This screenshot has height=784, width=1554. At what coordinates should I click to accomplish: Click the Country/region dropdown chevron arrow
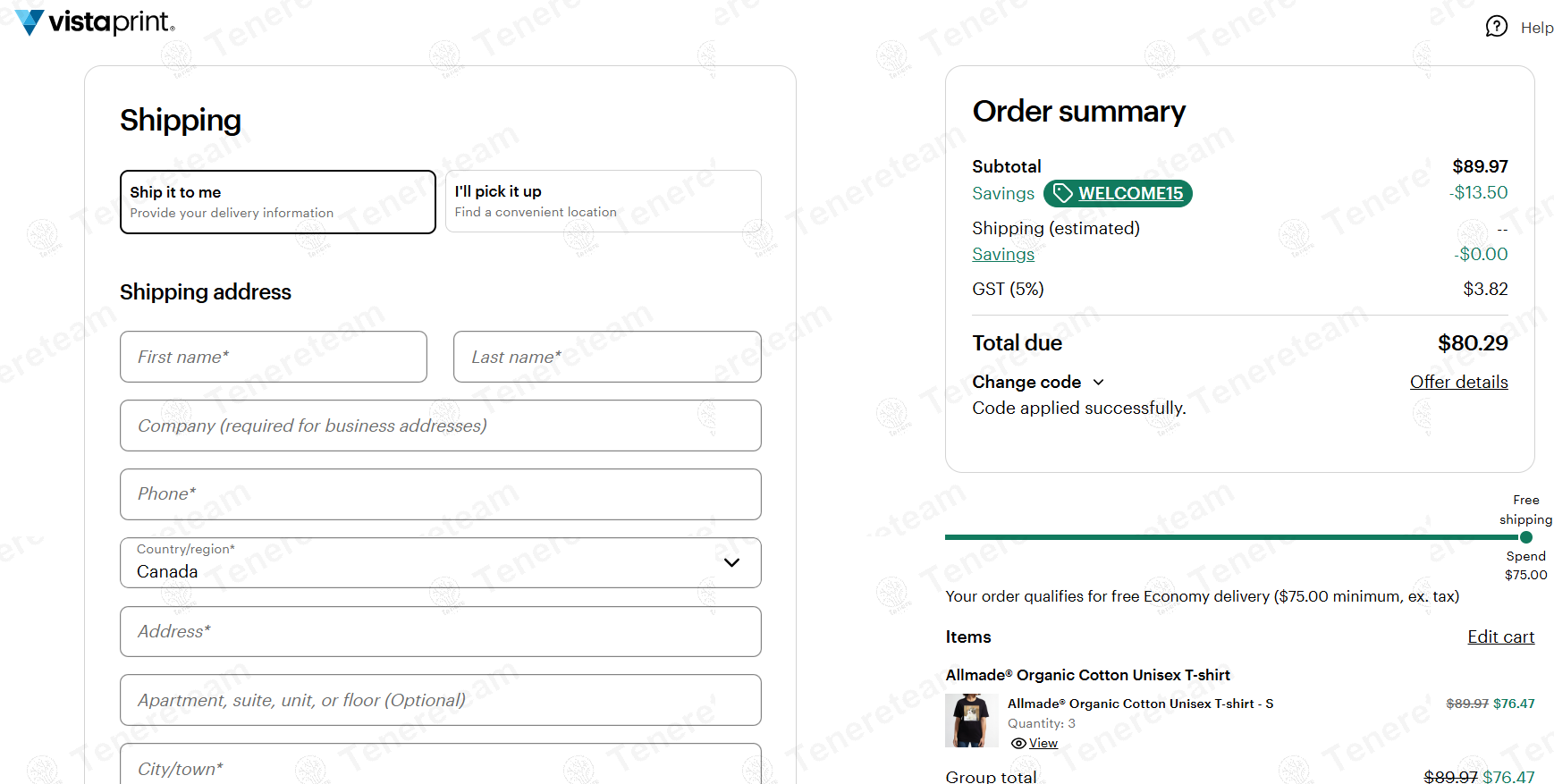pos(731,562)
